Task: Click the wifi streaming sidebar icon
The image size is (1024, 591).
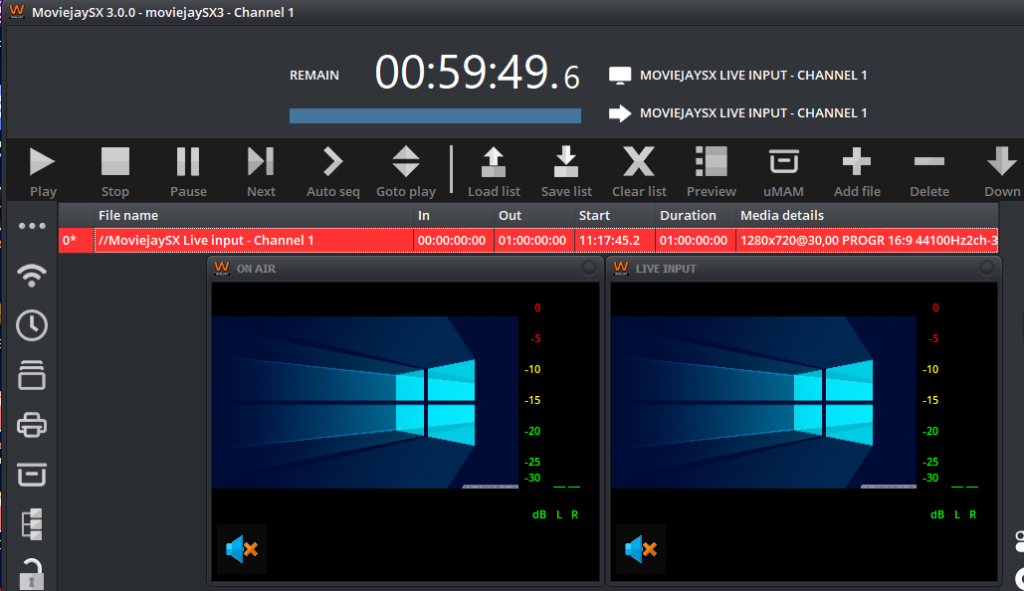Action: tap(32, 274)
